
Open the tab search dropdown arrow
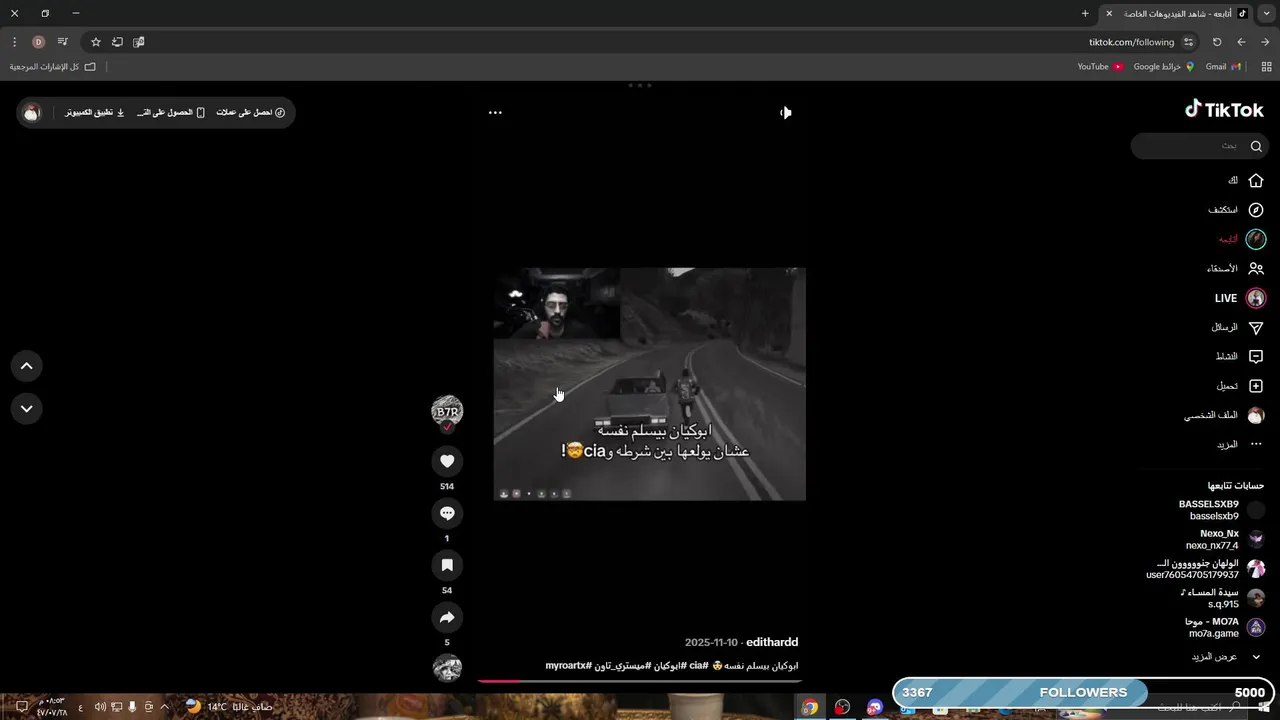[x=1267, y=13]
